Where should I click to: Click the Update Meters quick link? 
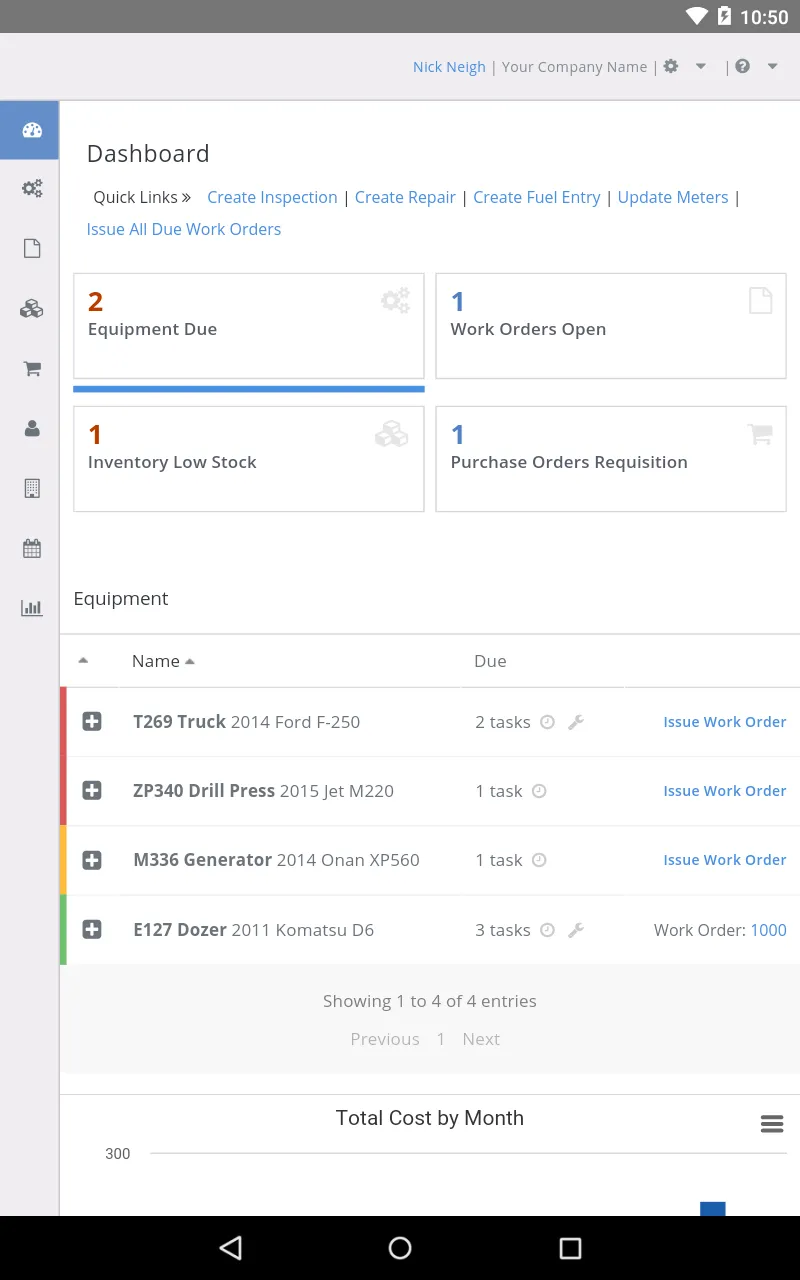click(x=673, y=197)
